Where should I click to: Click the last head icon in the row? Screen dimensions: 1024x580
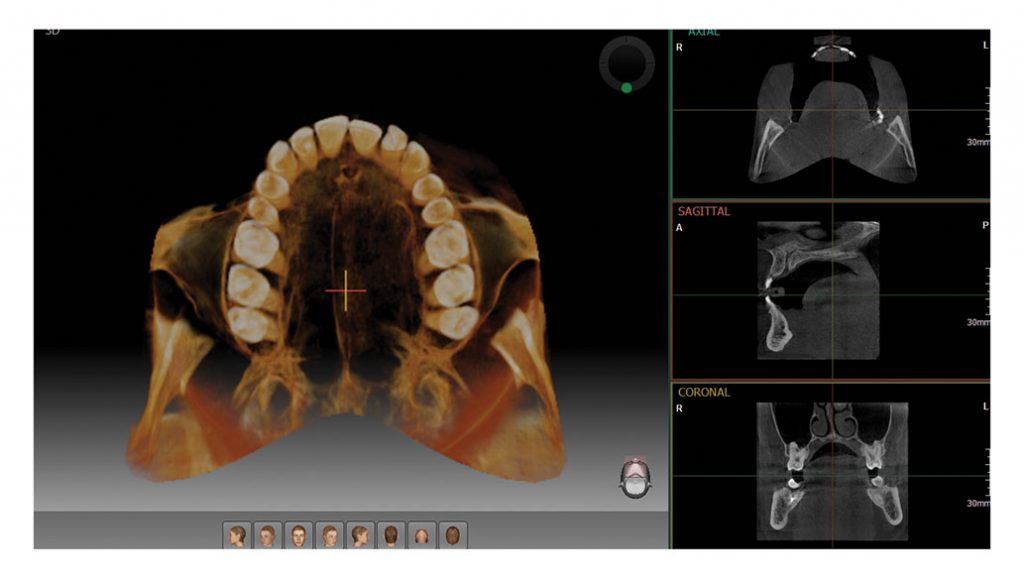click(x=452, y=536)
